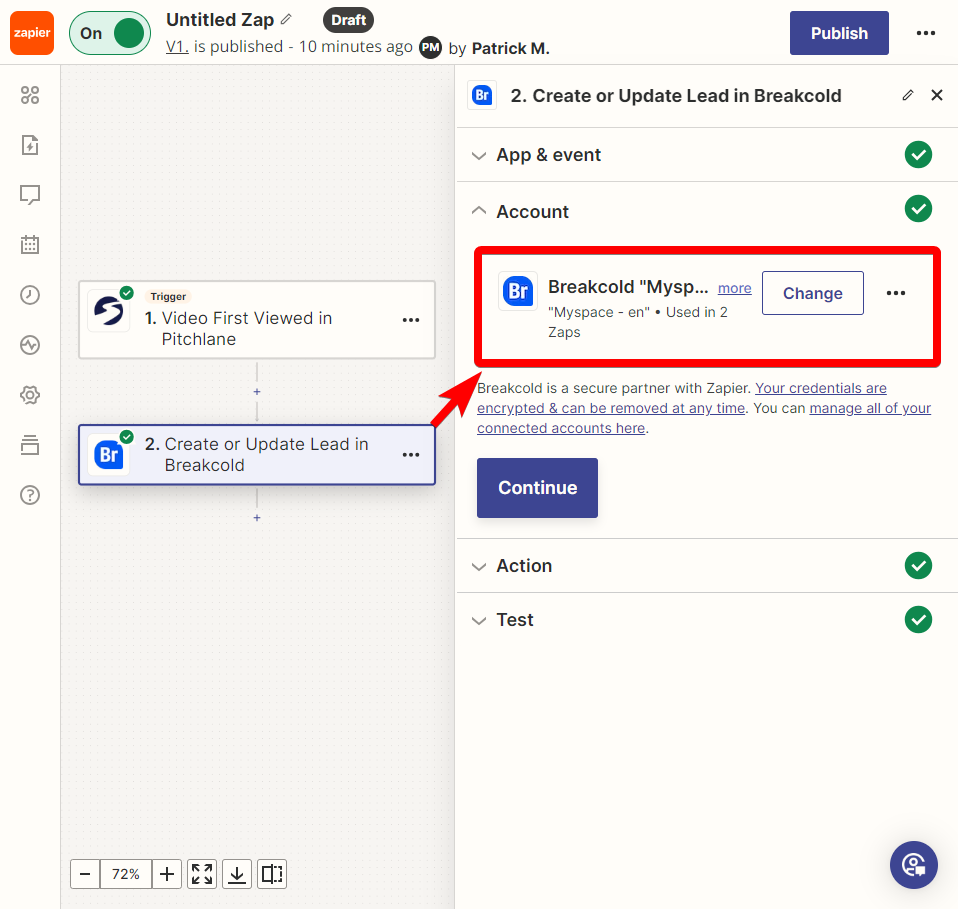Add step after Breakcold action
The width and height of the screenshot is (958, 909).
pos(257,518)
